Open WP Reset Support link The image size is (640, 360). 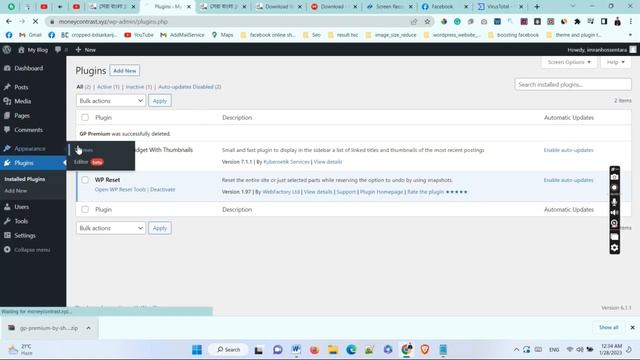(x=346, y=192)
